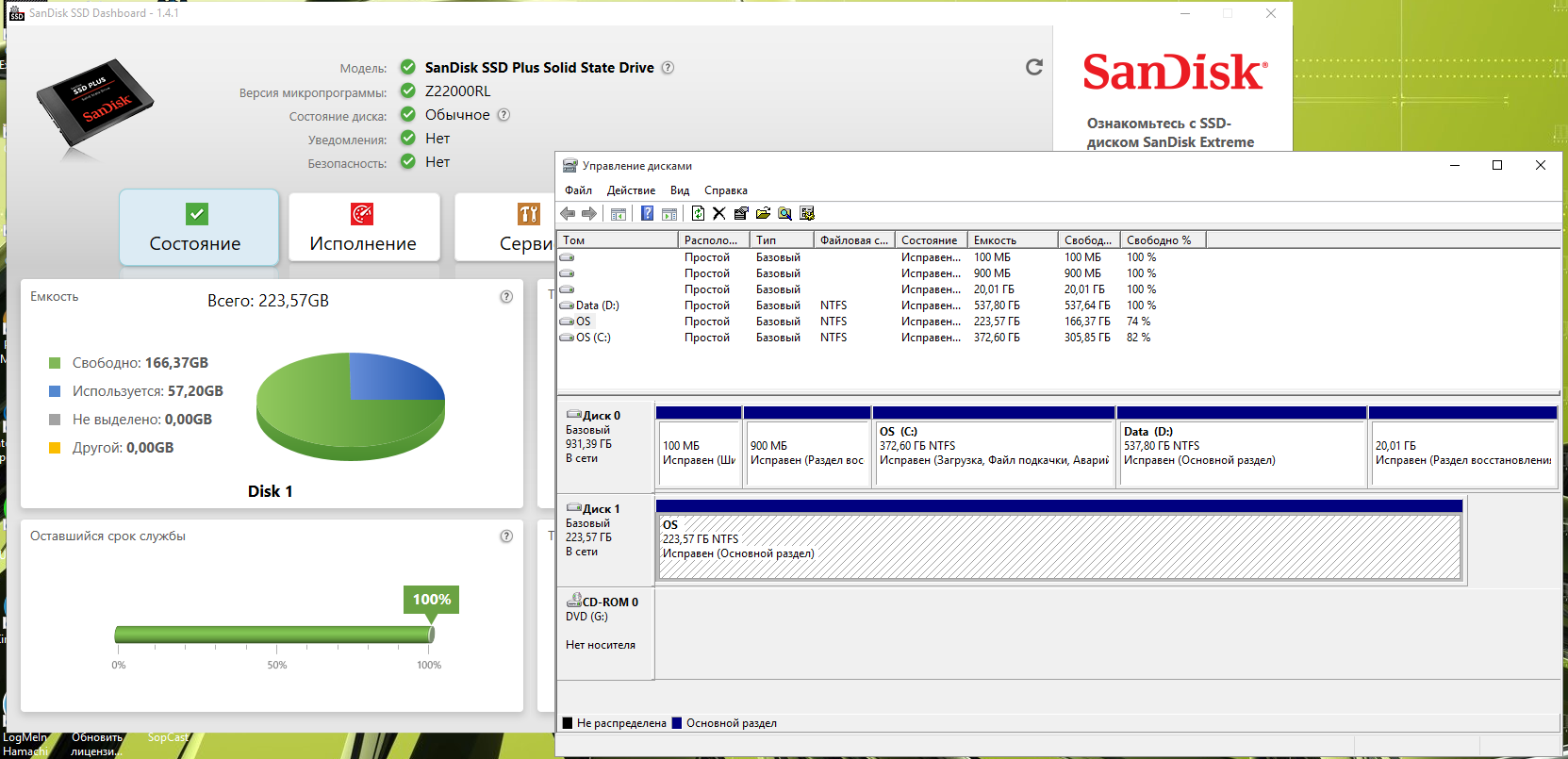Image resolution: width=1568 pixels, height=759 pixels.
Task: Open the Действие menu
Action: point(631,190)
